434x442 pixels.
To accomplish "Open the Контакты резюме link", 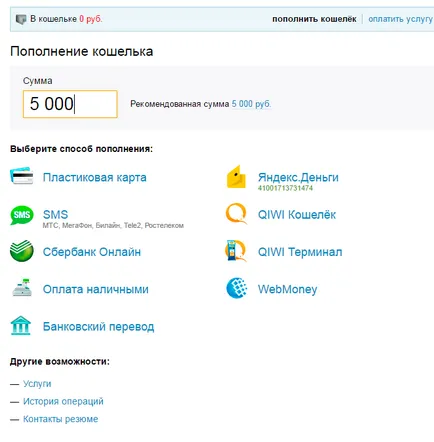I will coord(60,419).
